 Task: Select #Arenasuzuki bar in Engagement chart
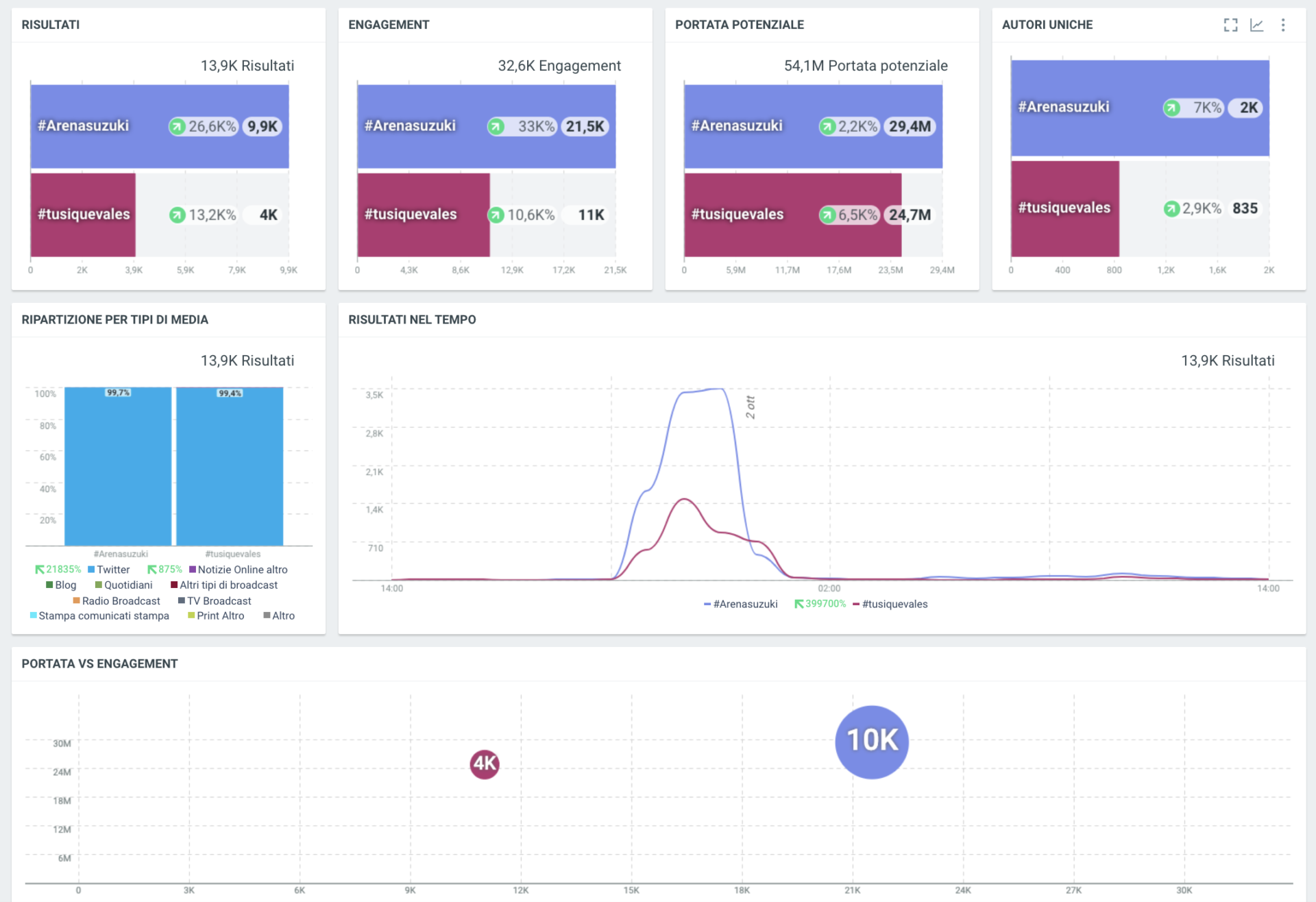point(487,127)
